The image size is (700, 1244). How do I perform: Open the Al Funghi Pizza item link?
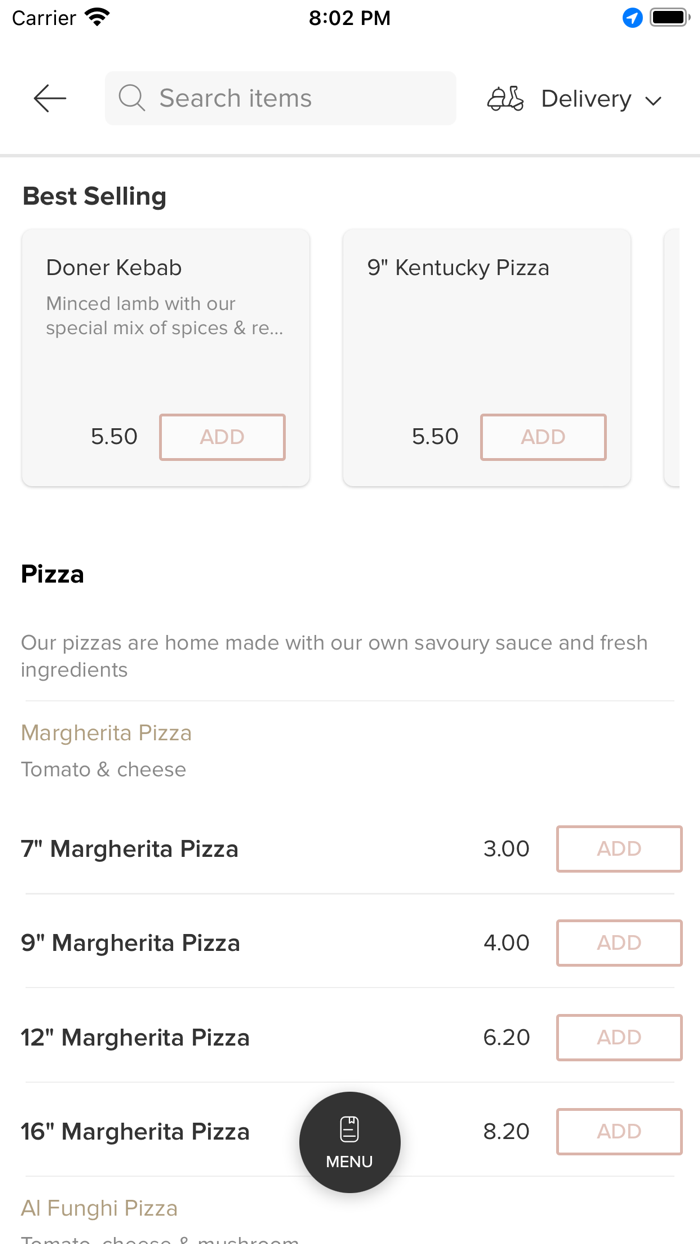coord(99,1208)
